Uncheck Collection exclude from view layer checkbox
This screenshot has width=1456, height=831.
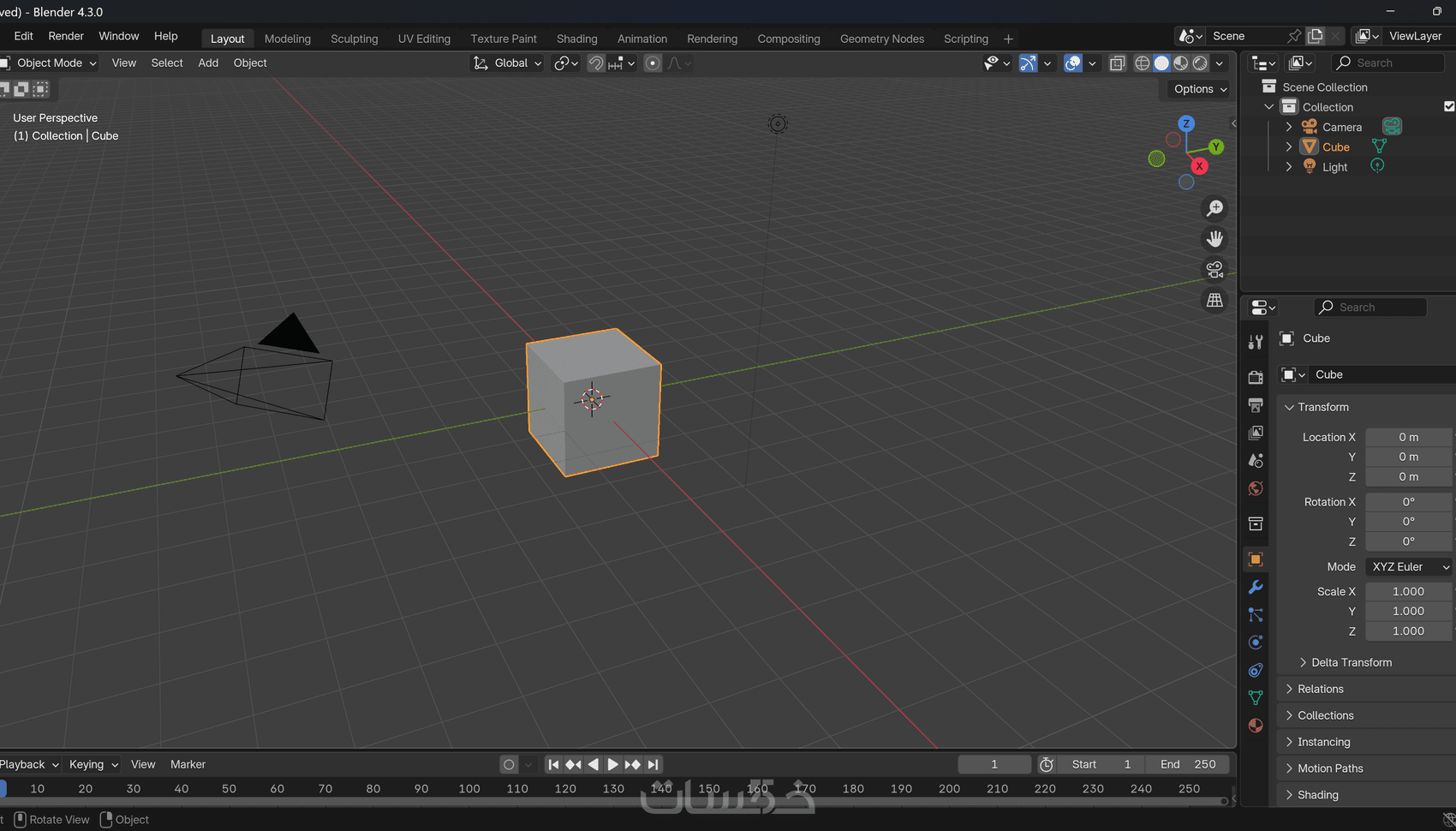point(1449,106)
